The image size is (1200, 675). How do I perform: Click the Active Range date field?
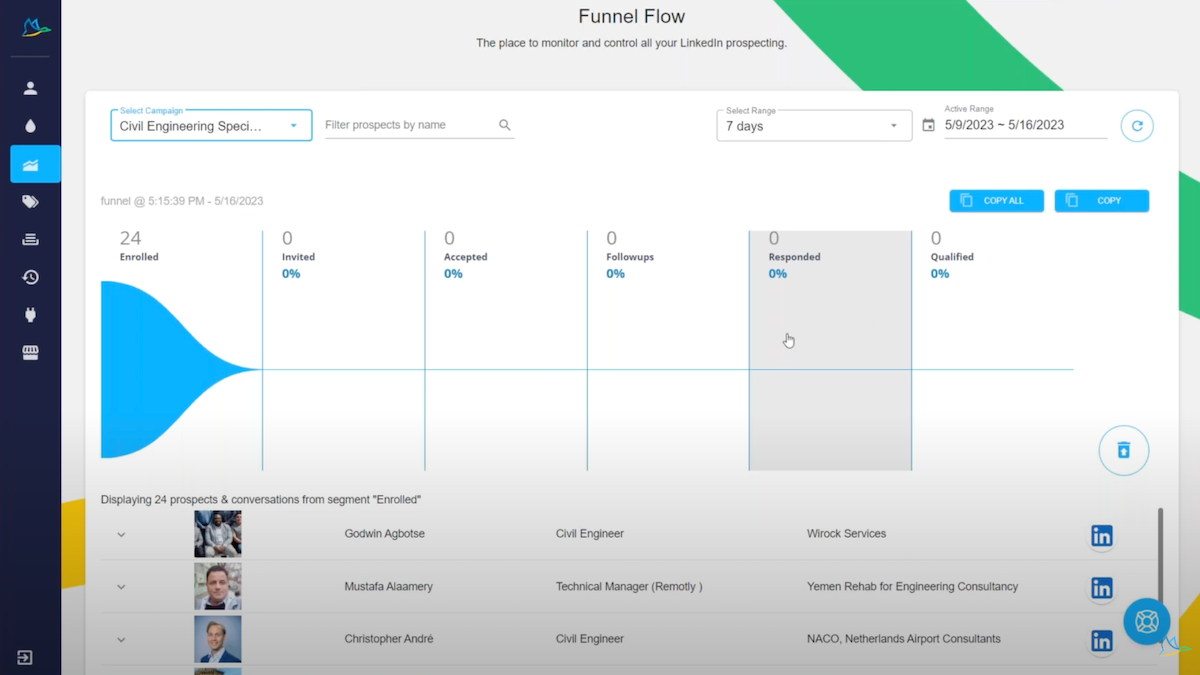tap(1025, 125)
